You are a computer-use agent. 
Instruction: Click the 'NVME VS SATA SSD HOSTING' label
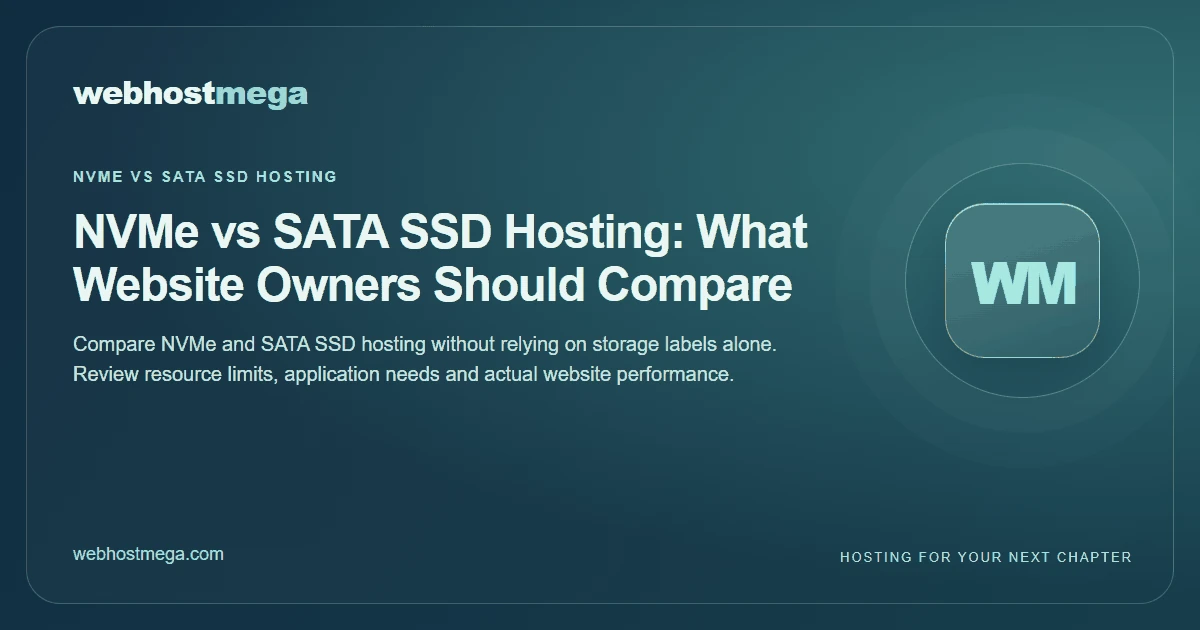tap(205, 176)
